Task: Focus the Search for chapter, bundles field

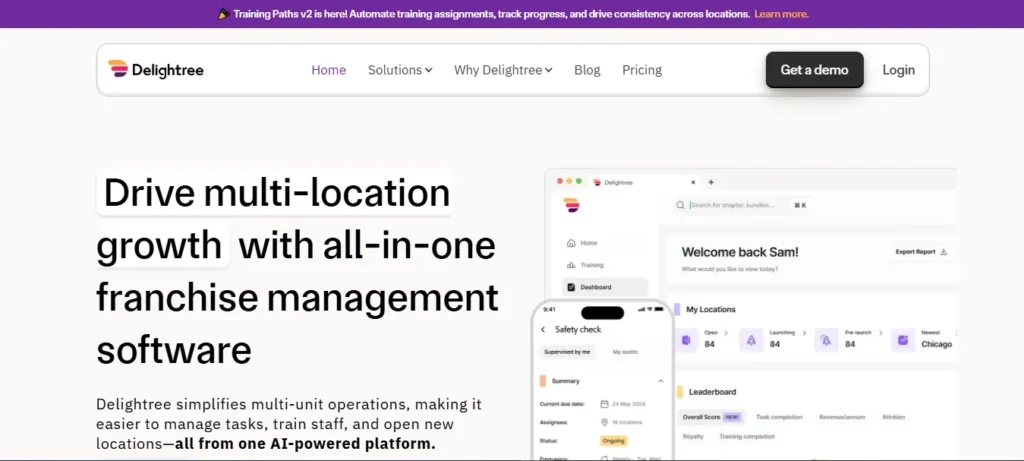Action: 734,205
